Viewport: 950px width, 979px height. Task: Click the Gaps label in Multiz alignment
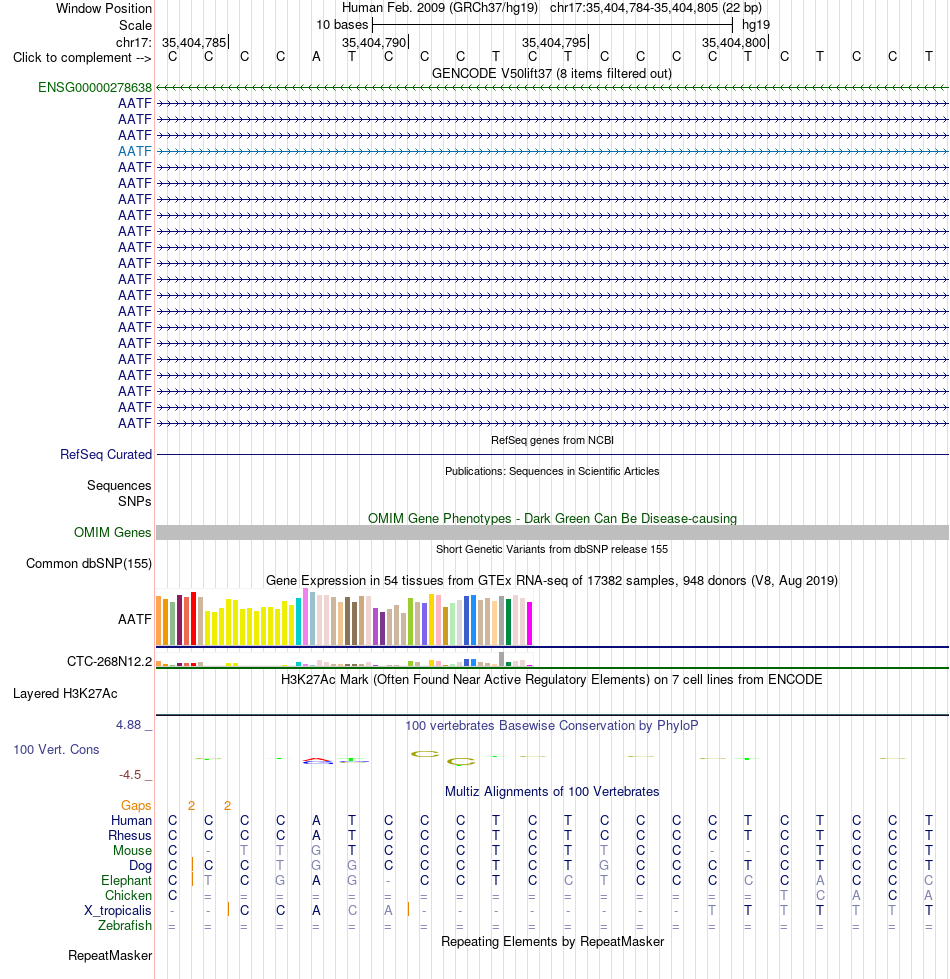pyautogui.click(x=136, y=805)
